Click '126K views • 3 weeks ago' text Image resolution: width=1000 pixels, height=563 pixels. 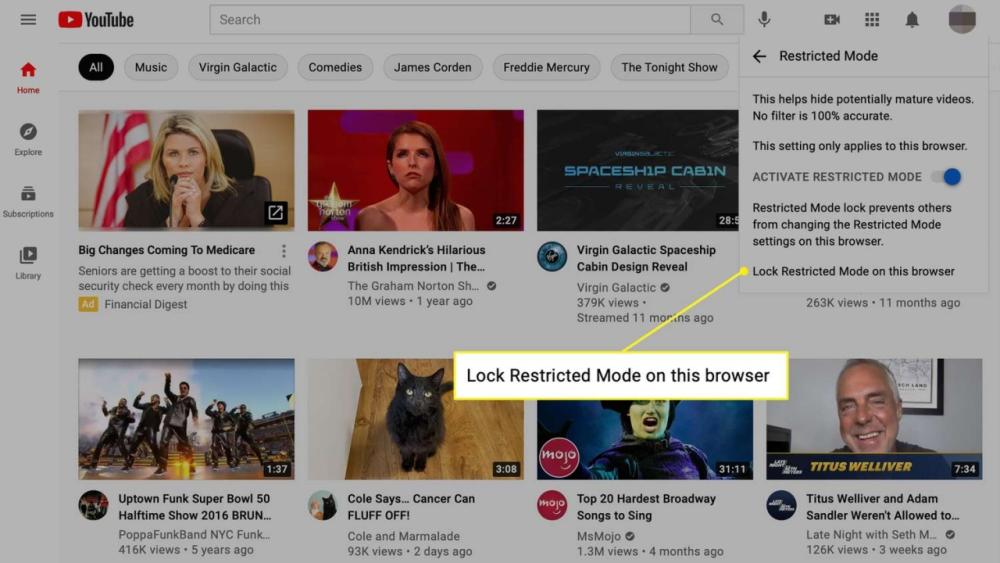pyautogui.click(x=876, y=550)
